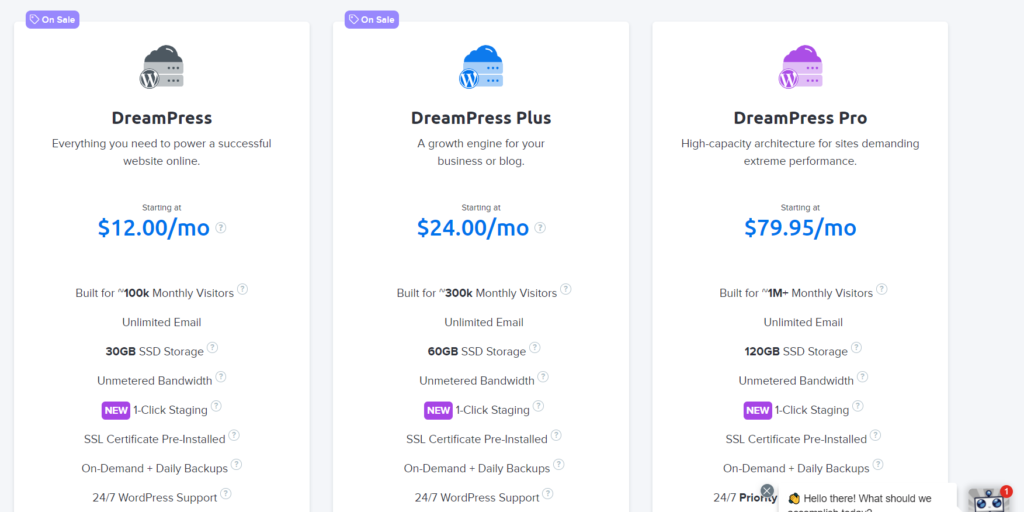Open Daily Backups help in DreamPress Plus card
This screenshot has height=512, width=1024.
558,464
